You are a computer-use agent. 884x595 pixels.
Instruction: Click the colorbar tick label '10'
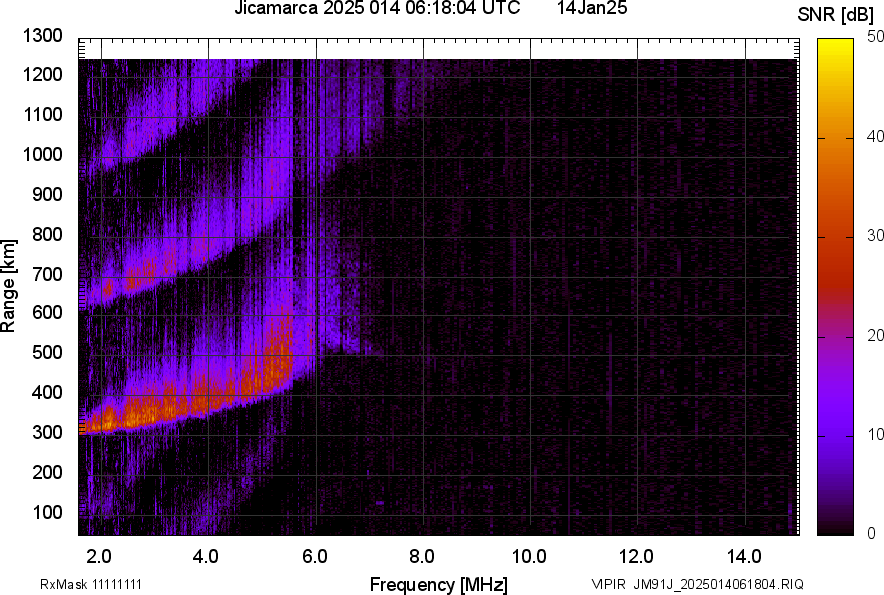tap(876, 434)
